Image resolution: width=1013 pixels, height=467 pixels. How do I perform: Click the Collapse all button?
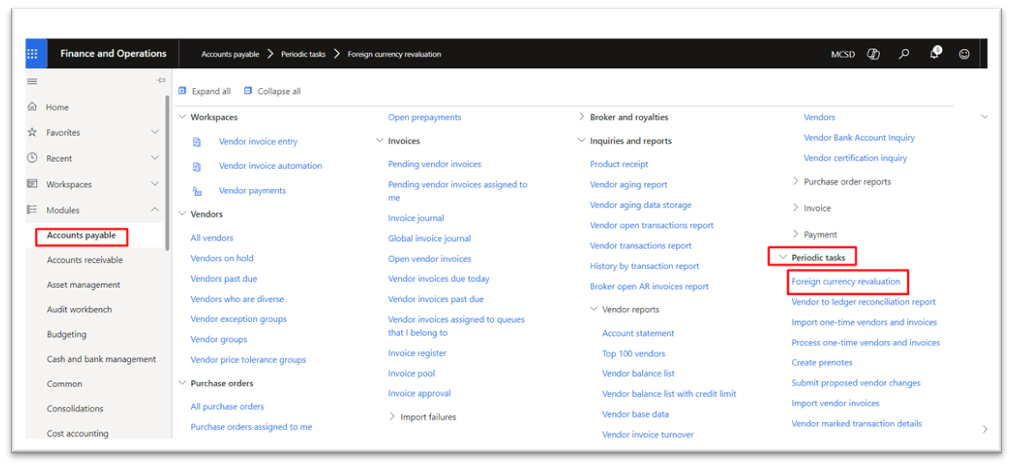point(272,91)
